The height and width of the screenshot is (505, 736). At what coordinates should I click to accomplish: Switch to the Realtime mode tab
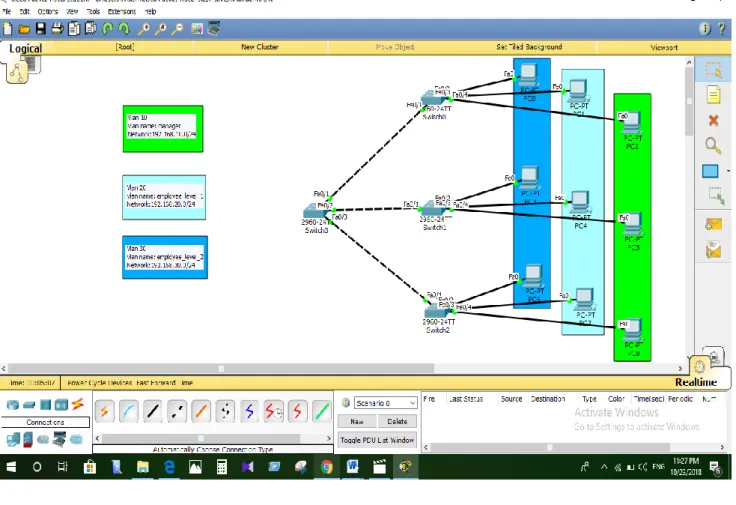(696, 382)
